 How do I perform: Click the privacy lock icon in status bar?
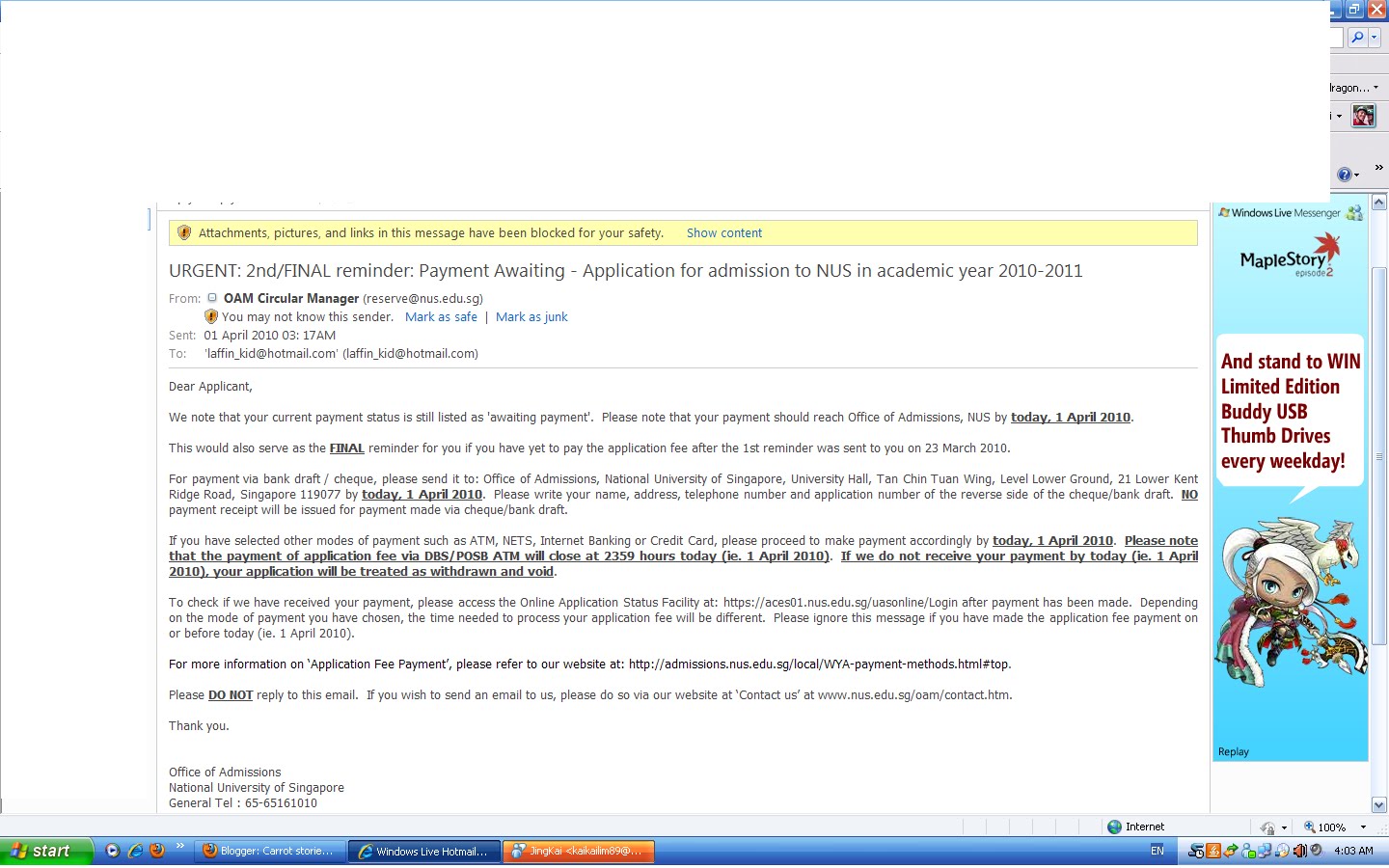(1267, 827)
